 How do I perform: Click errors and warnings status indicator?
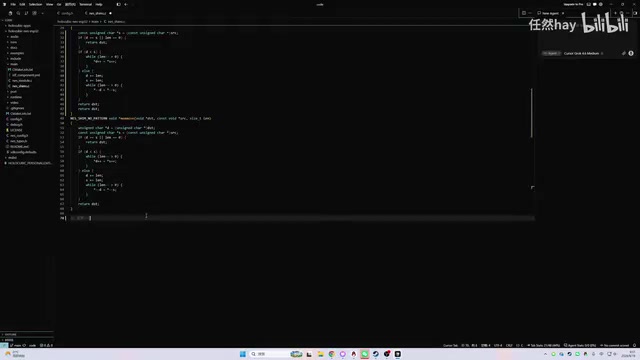pos(46,346)
